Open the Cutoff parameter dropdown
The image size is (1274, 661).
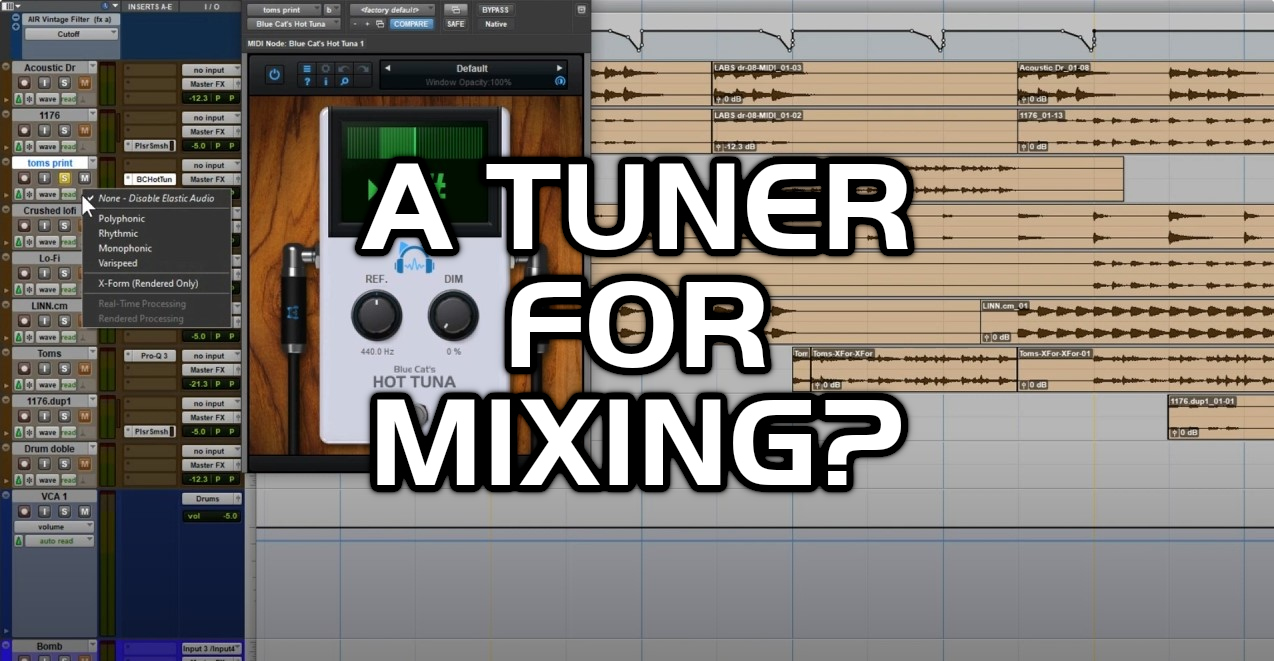coord(72,33)
